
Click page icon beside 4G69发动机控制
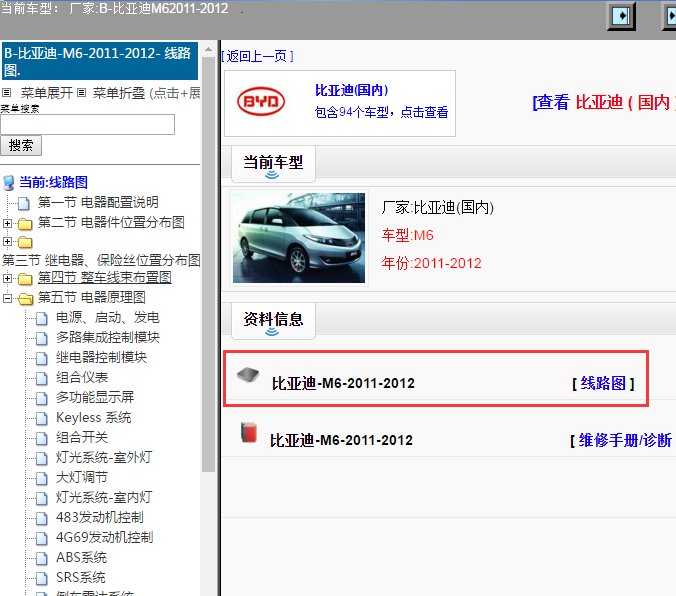(x=42, y=538)
